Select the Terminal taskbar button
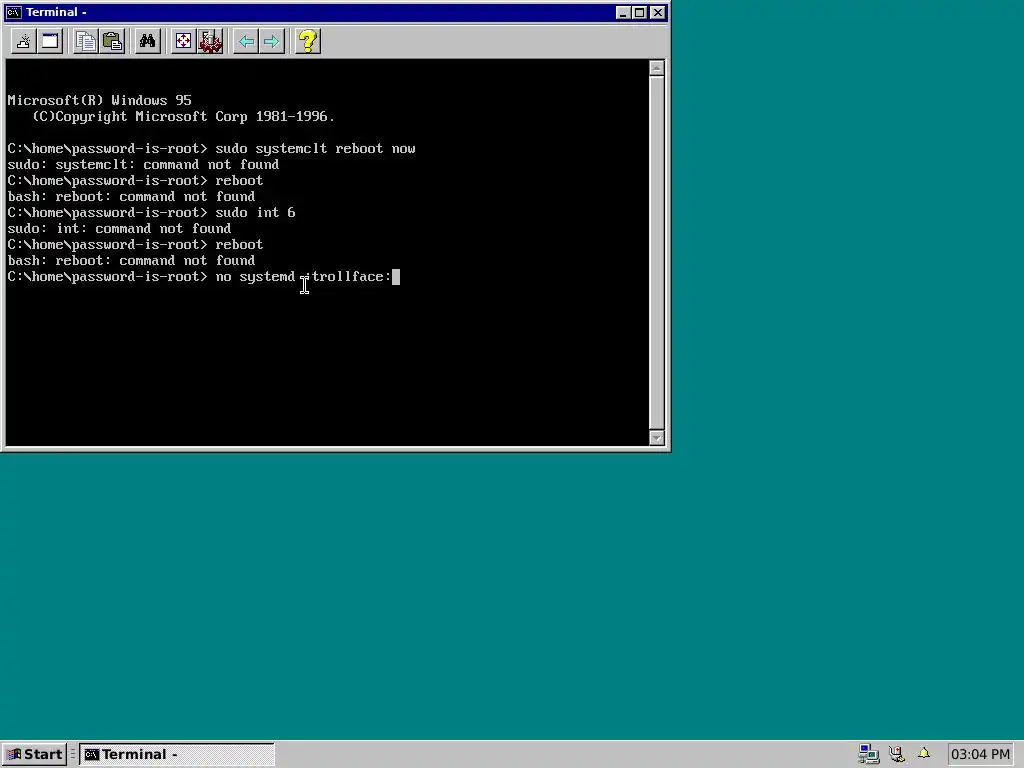This screenshot has width=1024, height=768. coord(177,754)
